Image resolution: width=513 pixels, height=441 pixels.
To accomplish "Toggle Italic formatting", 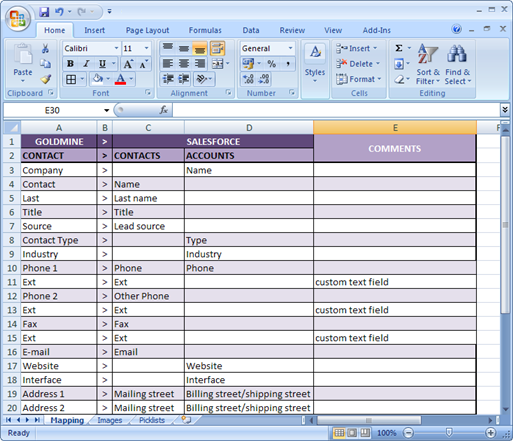I will point(86,63).
